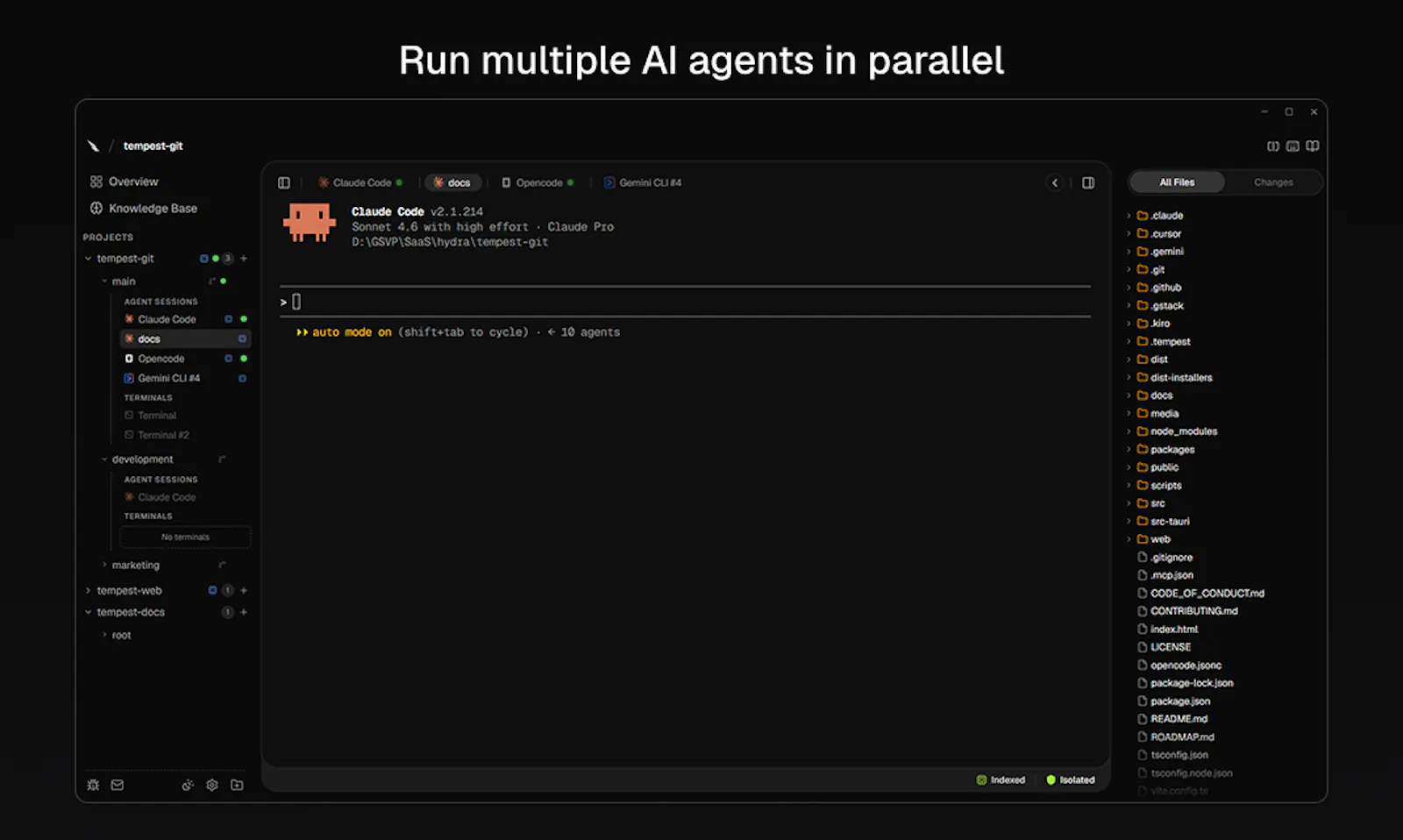Open CODE_OF_CONDUCT.md file

(x=1201, y=594)
